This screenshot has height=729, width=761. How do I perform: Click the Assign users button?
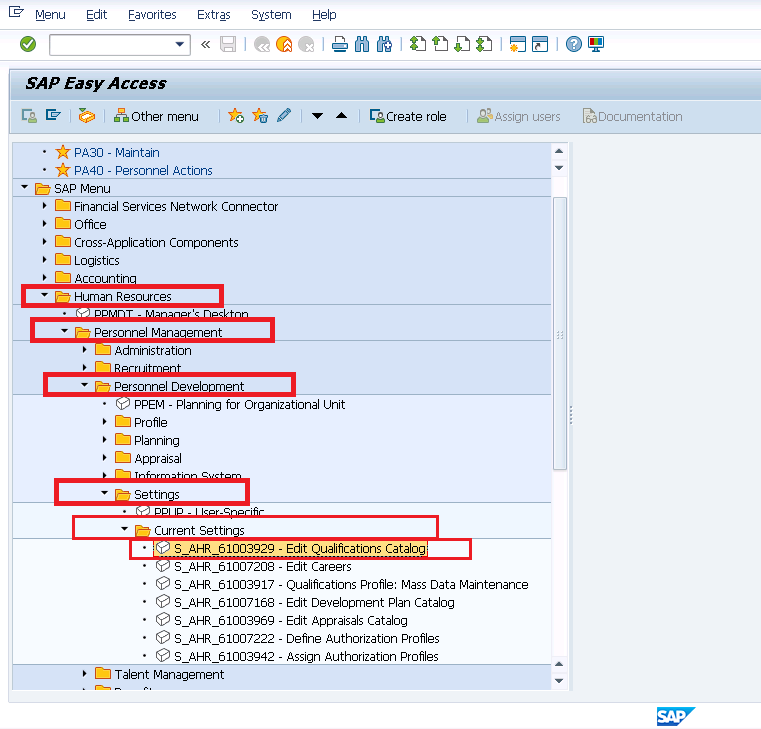(518, 116)
